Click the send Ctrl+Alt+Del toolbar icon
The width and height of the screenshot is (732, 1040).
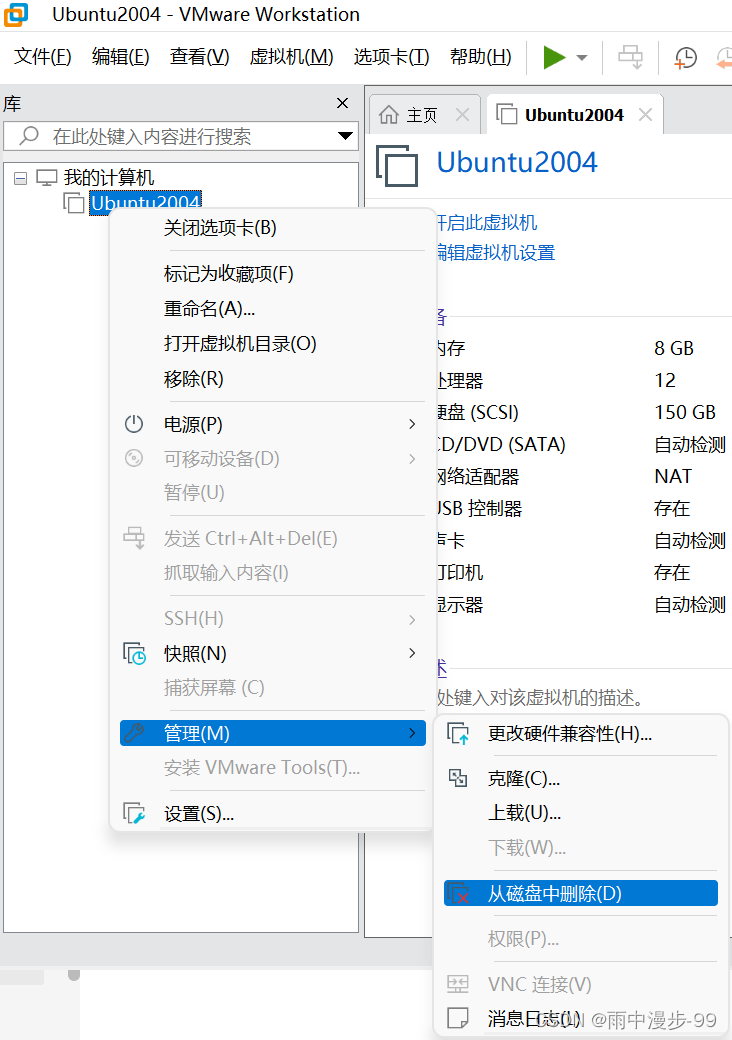pos(630,57)
